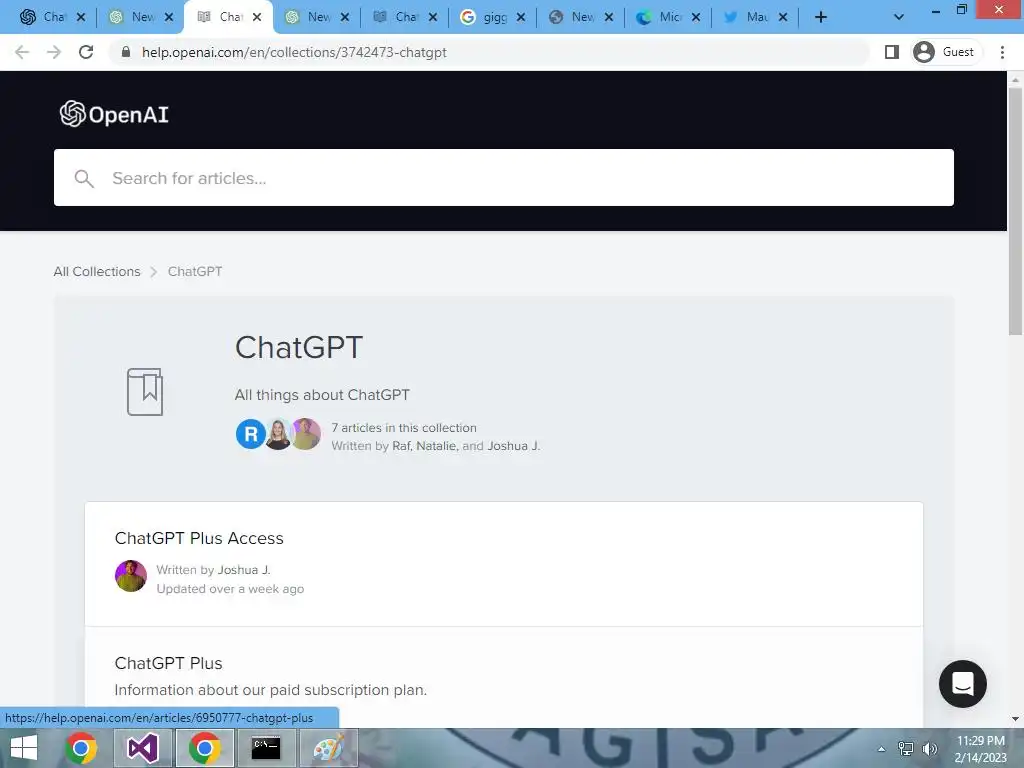The height and width of the screenshot is (768, 1024).
Task: Open Paint from the taskbar
Action: click(x=328, y=748)
